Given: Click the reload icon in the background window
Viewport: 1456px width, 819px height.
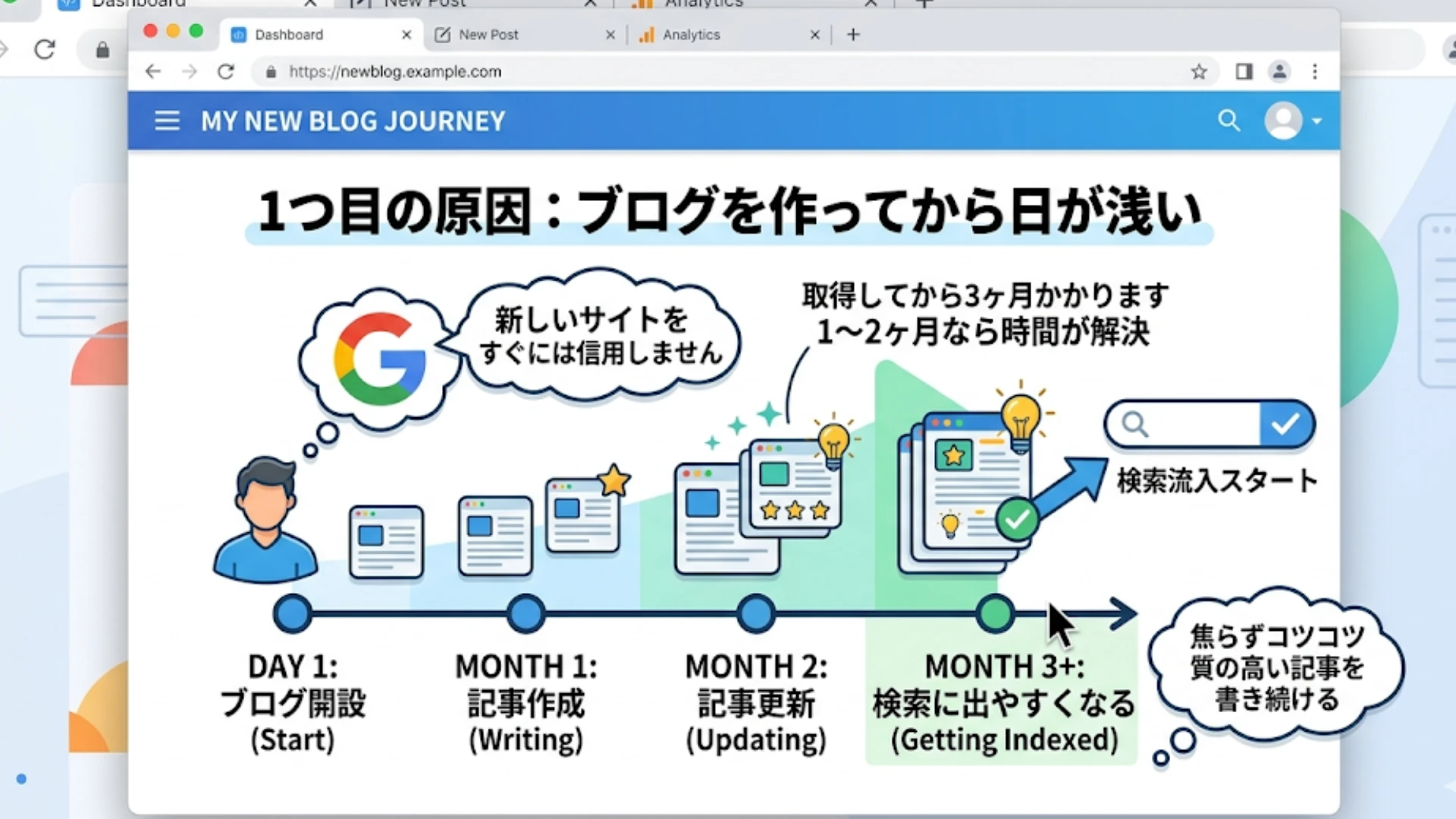Looking at the screenshot, I should 45,49.
